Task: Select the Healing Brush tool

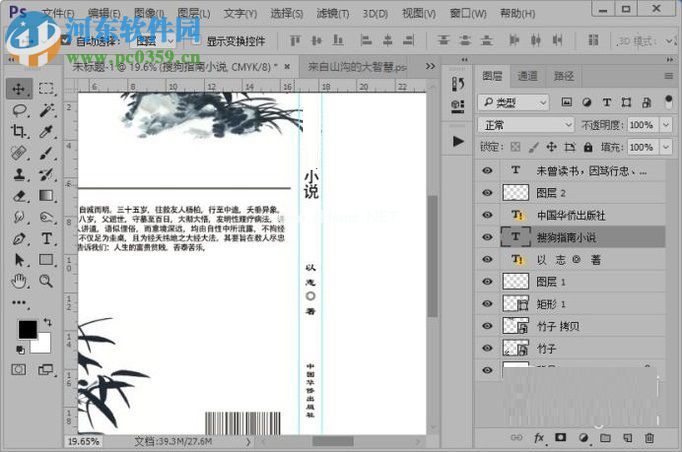Action: [19, 153]
